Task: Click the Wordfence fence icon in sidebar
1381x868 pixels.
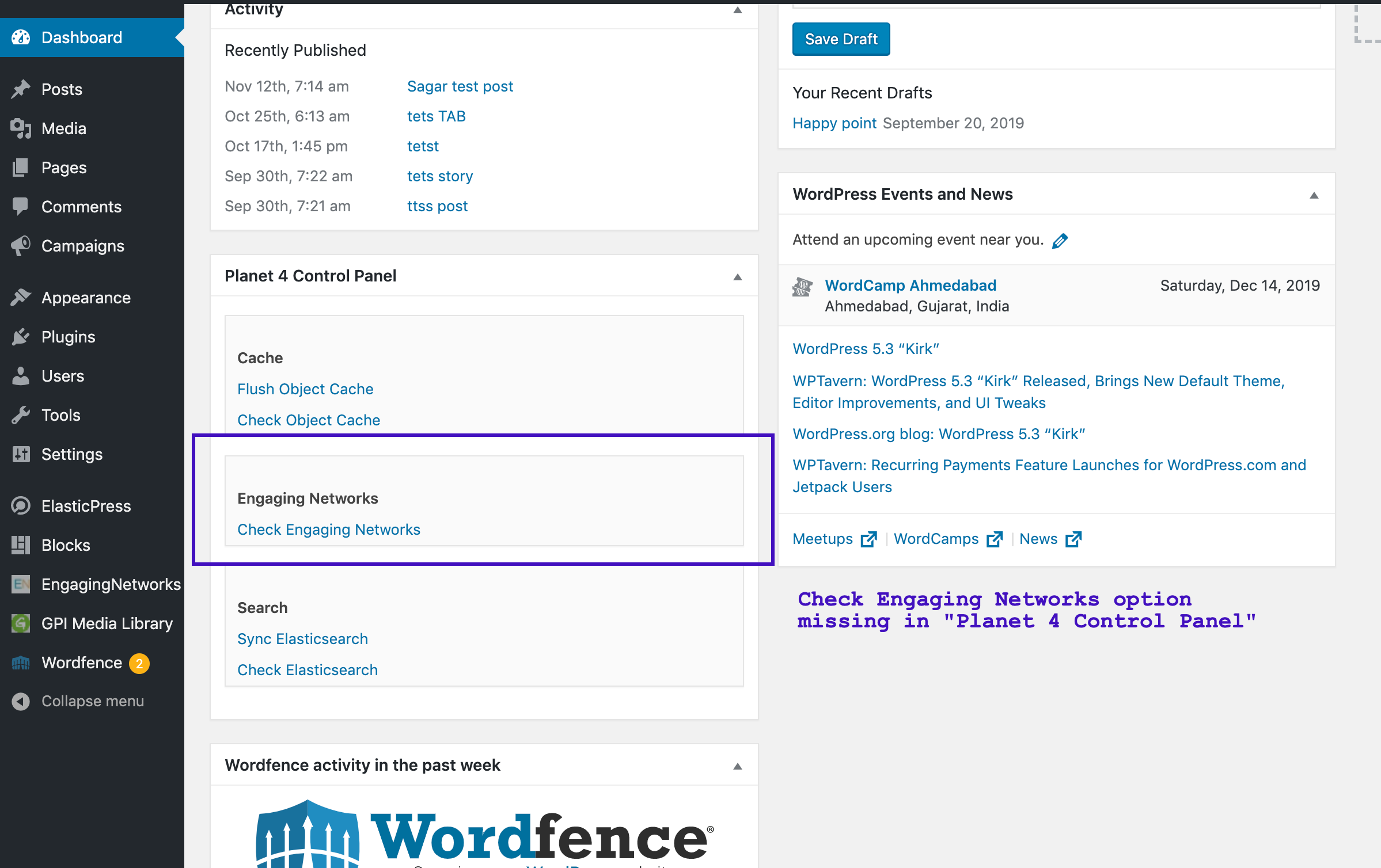Action: point(21,663)
